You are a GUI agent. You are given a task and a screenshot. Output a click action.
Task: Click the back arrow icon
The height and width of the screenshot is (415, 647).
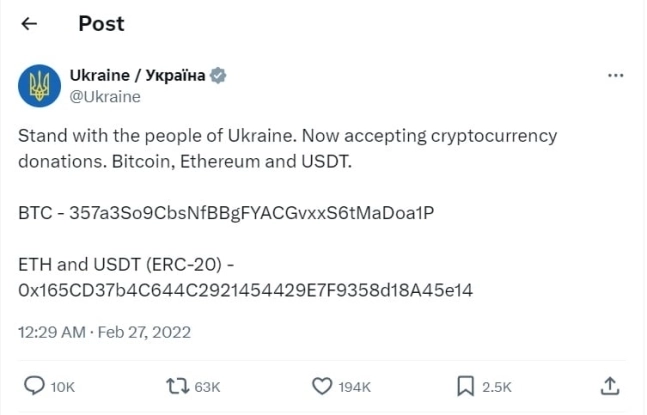coord(30,24)
